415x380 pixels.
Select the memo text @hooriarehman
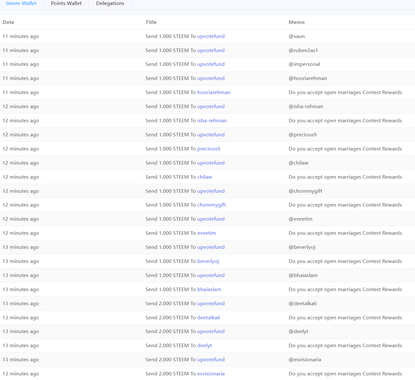(308, 78)
